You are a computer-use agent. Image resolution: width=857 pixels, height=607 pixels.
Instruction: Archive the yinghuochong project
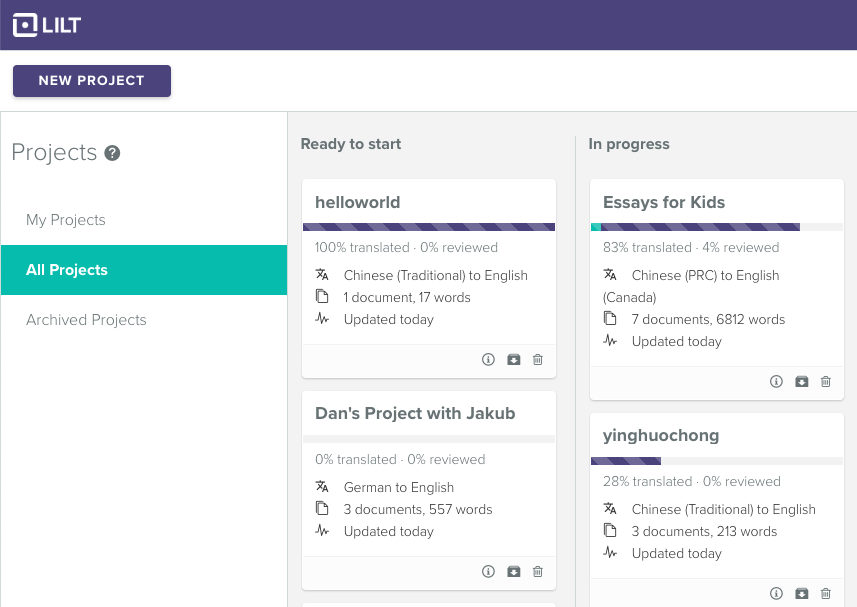(801, 594)
